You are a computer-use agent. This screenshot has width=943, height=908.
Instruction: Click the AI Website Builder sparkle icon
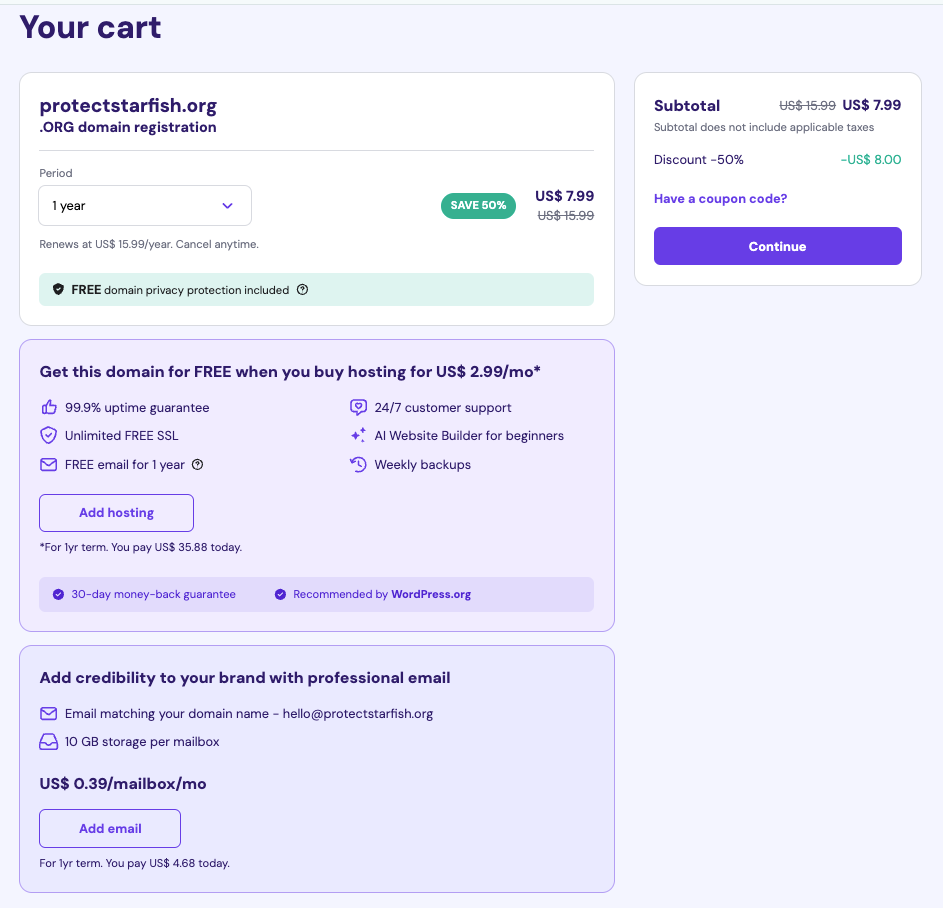click(x=358, y=435)
